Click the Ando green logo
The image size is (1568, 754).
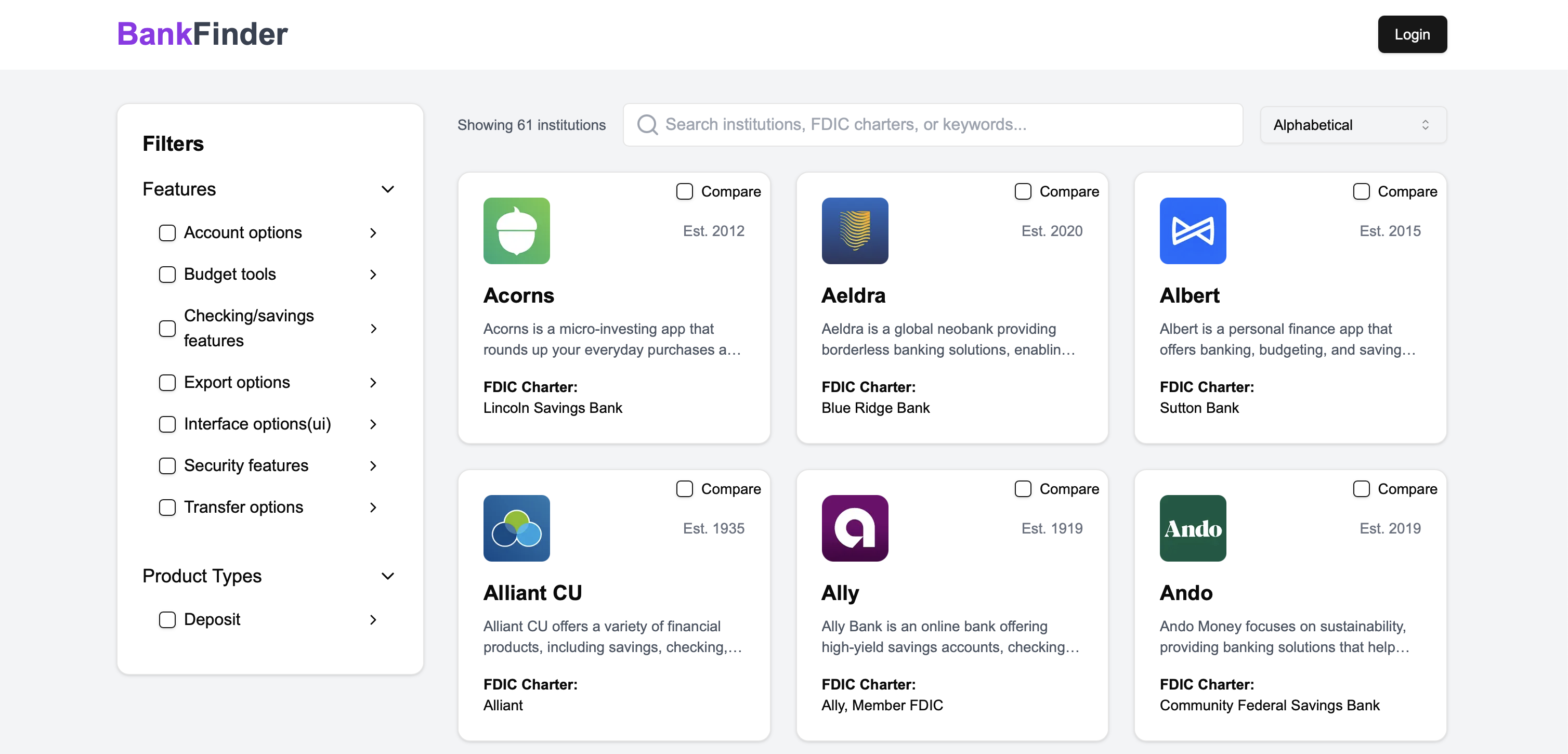pos(1193,528)
